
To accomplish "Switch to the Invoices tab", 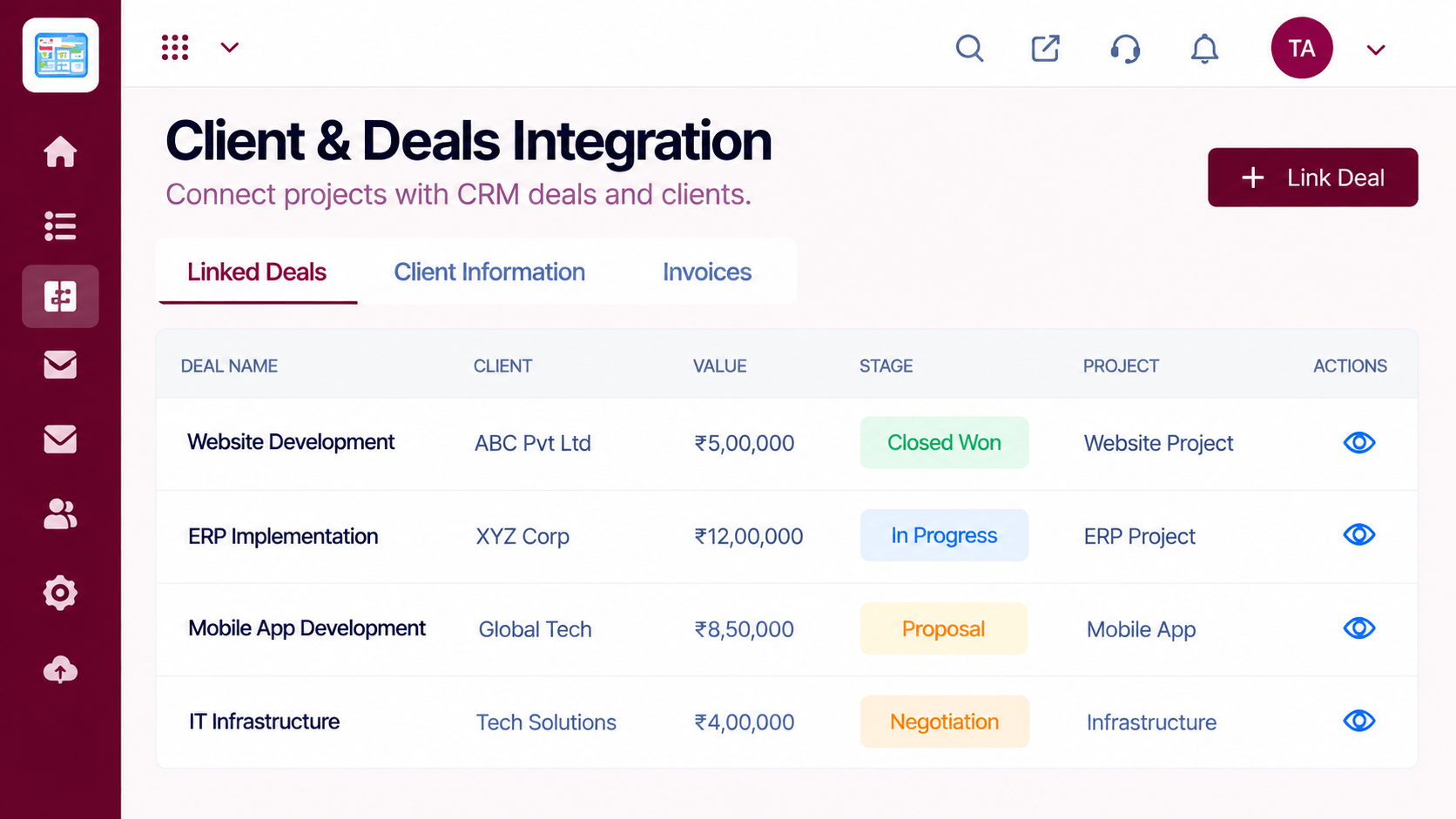I will tap(707, 272).
